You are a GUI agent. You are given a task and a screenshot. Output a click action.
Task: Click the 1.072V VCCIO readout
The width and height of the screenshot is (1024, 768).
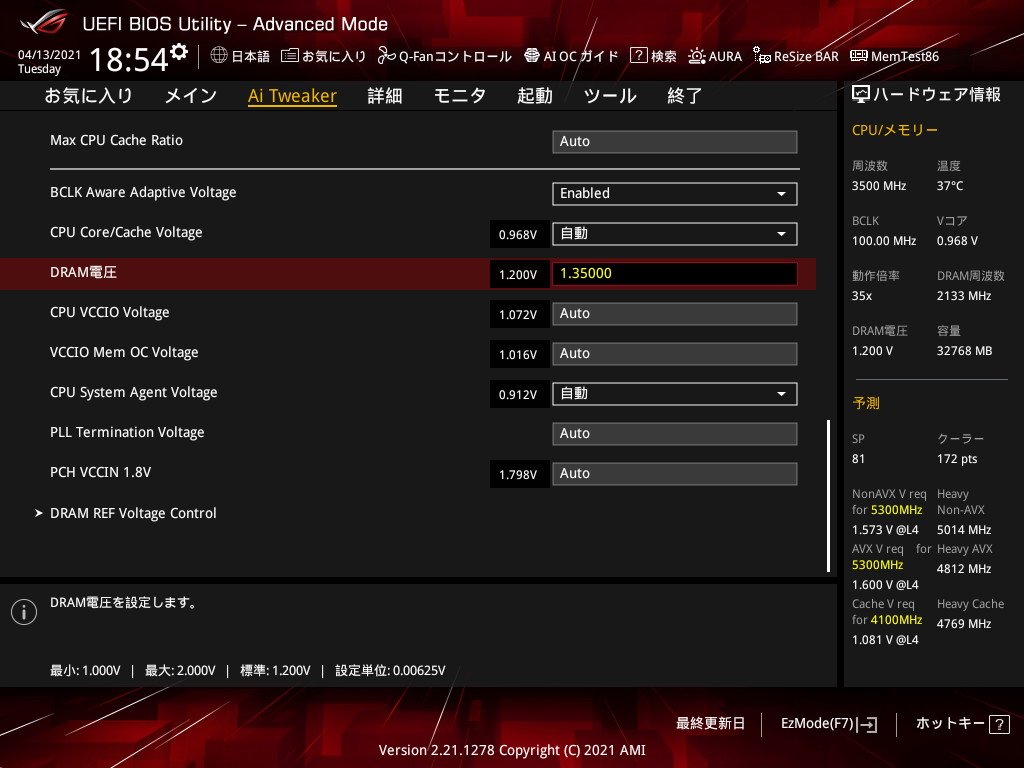[x=518, y=315]
